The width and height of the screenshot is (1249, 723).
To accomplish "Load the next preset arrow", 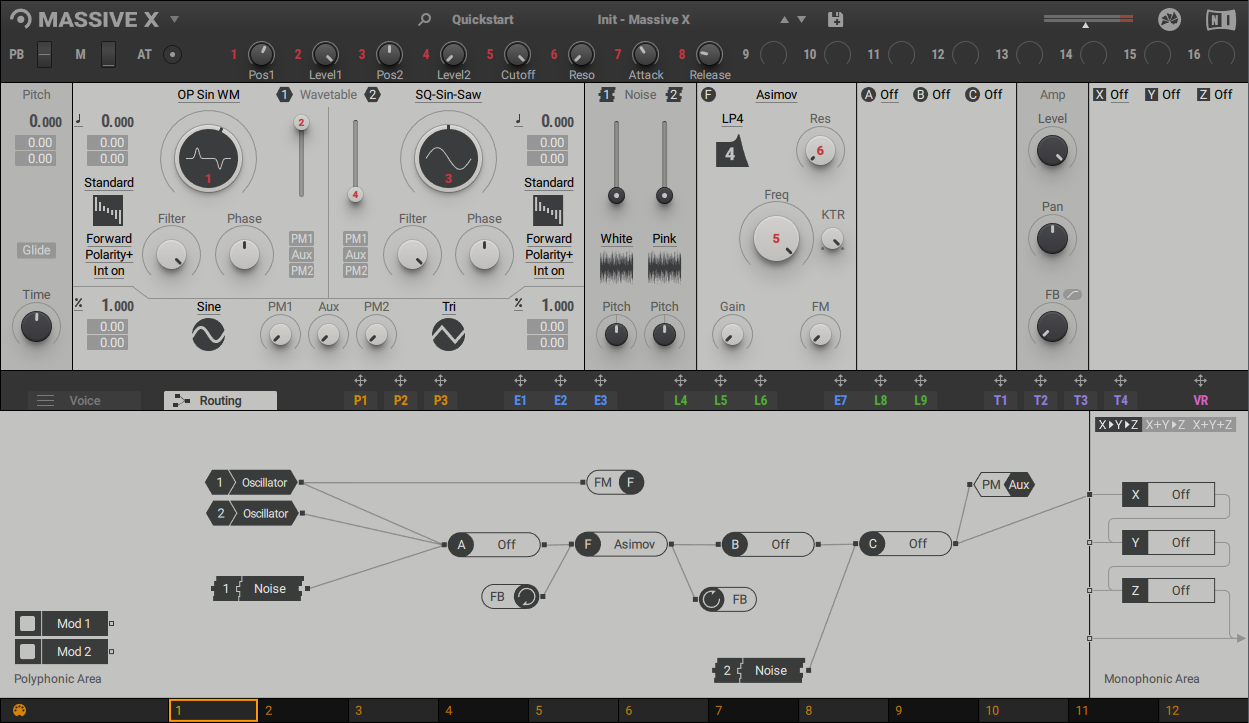I will click(802, 19).
